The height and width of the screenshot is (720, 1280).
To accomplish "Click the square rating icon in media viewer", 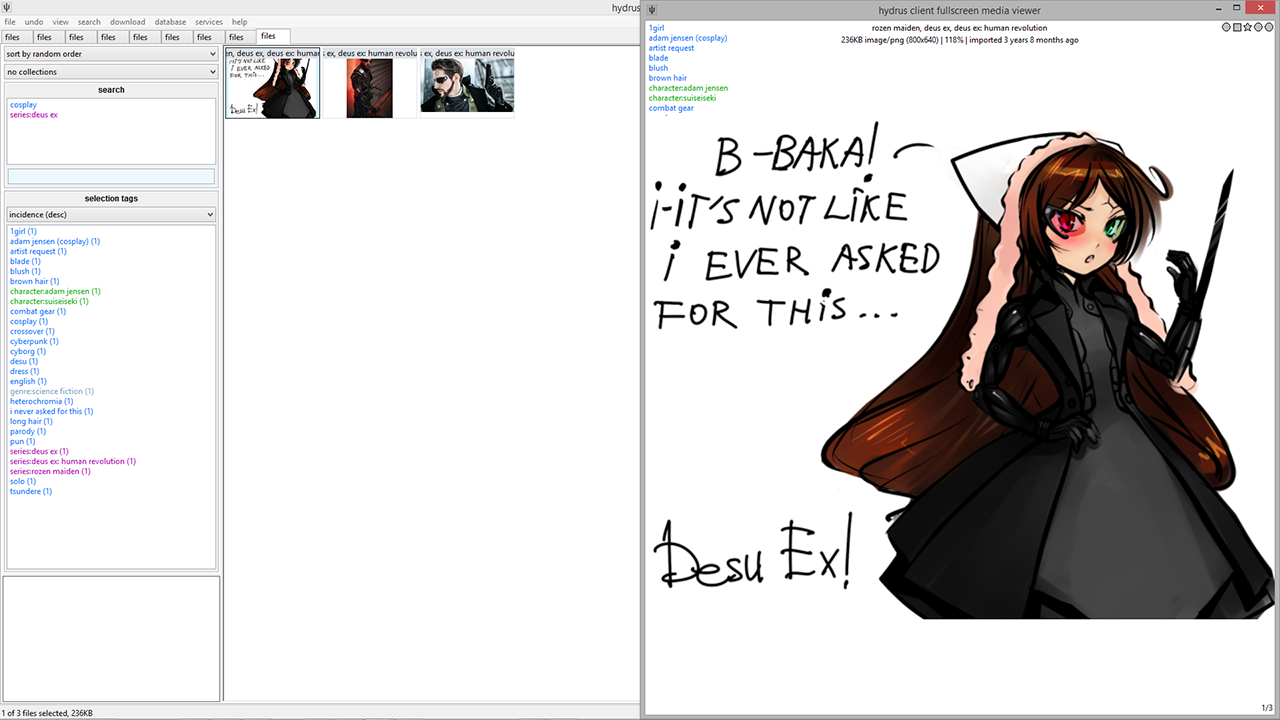I will (x=1237, y=27).
